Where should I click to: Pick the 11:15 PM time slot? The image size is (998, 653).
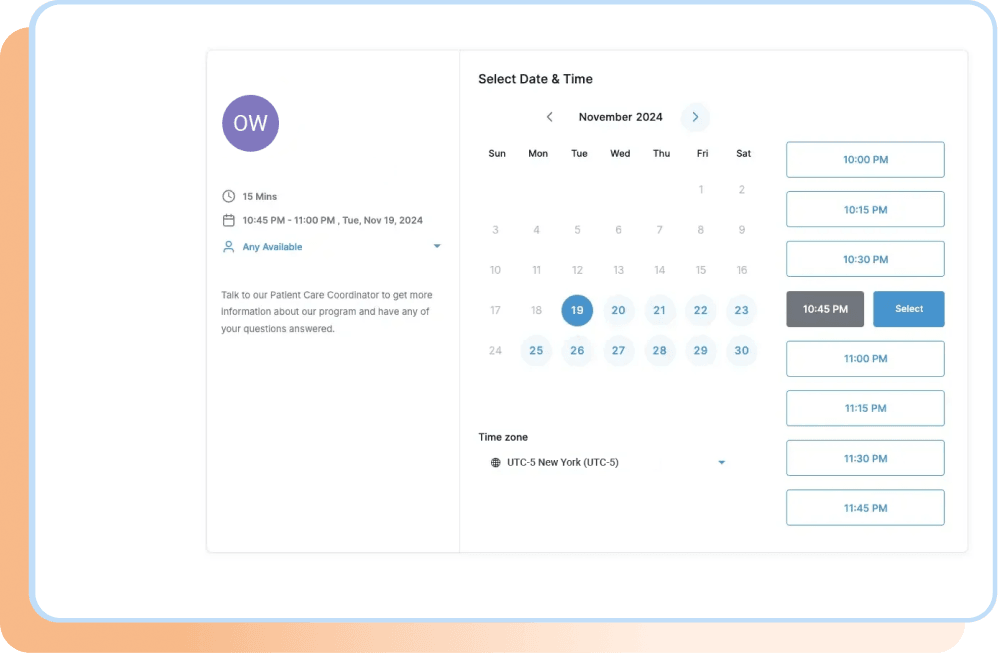point(864,408)
